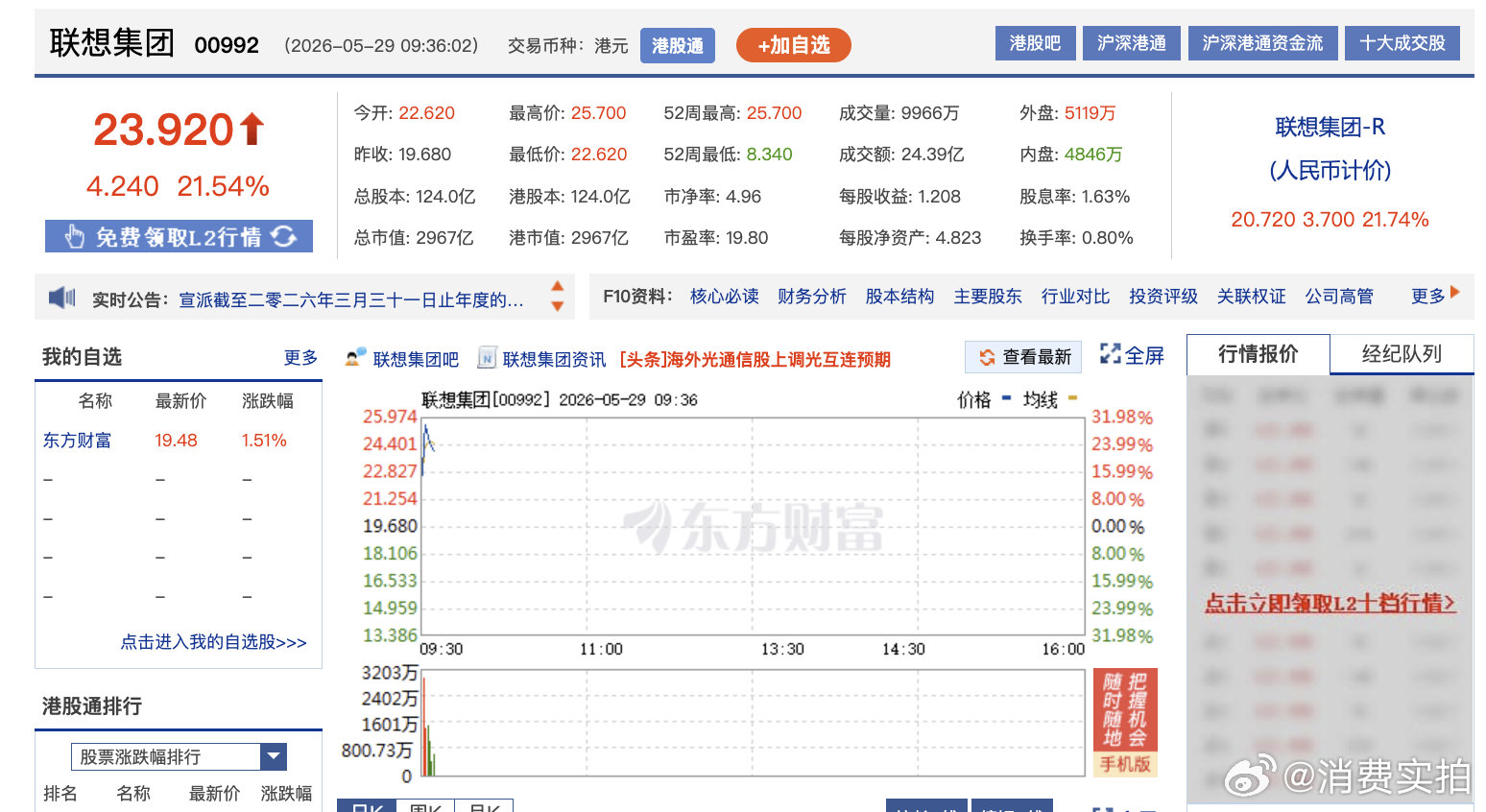Click the intraday price chart area
This screenshot has height=812, width=1486.
tap(754, 526)
